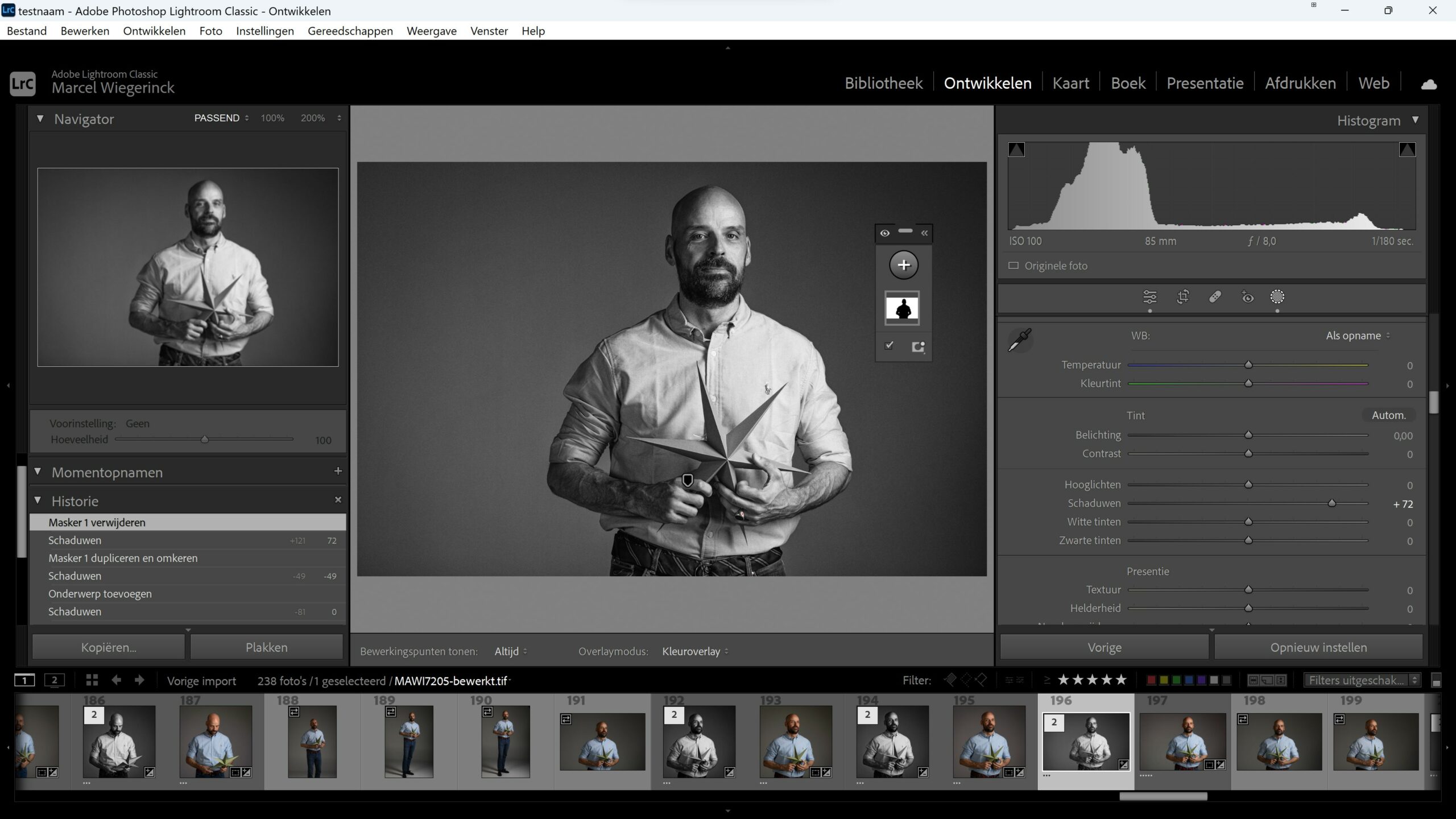Open the 'Filters uitgeschak...' dropdown
1456x819 pixels.
[1362, 680]
